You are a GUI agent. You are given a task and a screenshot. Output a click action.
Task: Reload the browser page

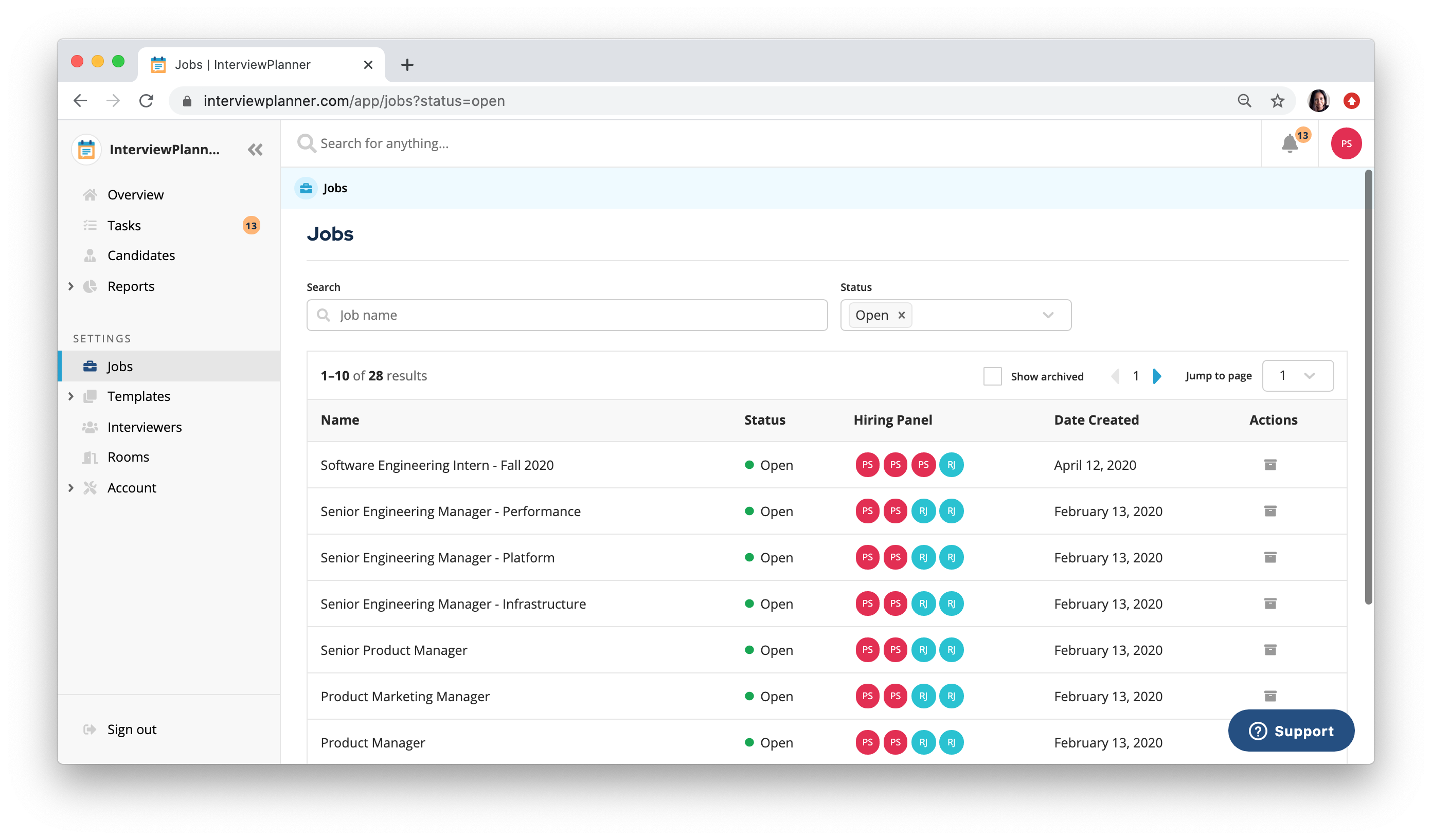pos(147,101)
